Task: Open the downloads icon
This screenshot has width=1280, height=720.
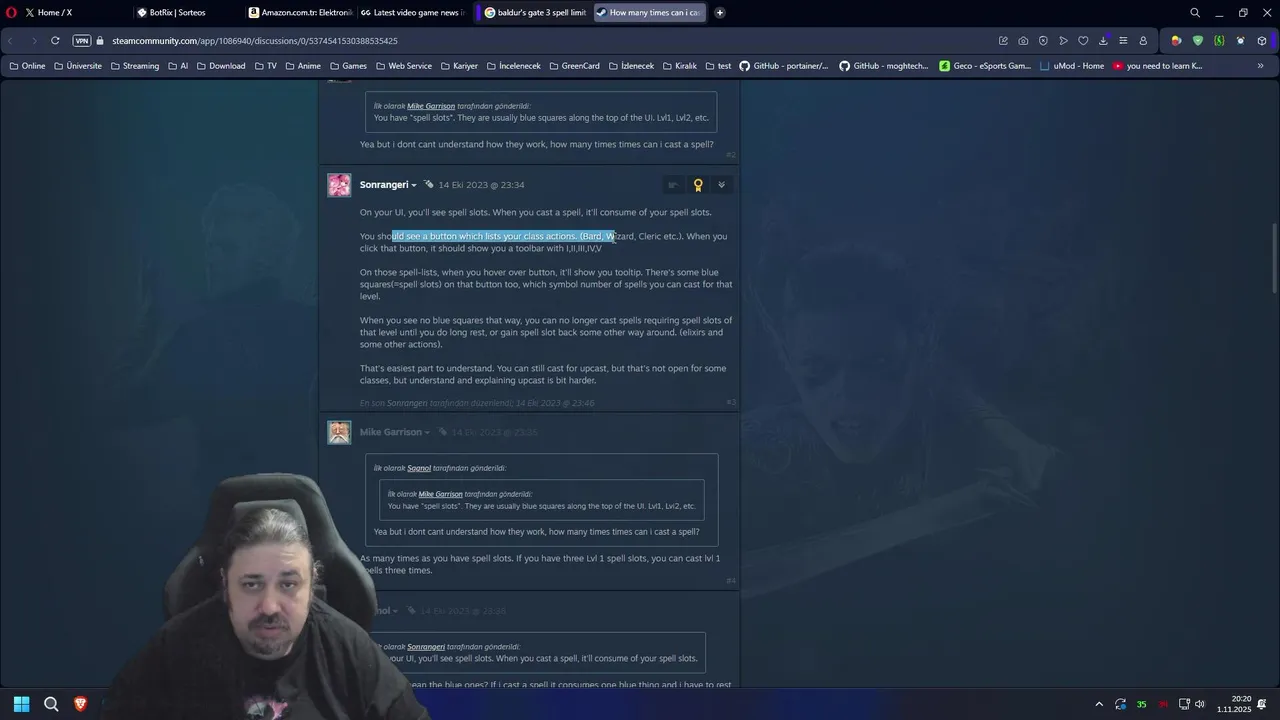Action: point(1103,41)
